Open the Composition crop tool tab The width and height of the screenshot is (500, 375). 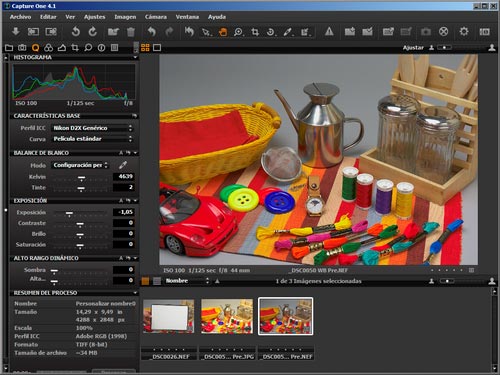click(x=75, y=48)
